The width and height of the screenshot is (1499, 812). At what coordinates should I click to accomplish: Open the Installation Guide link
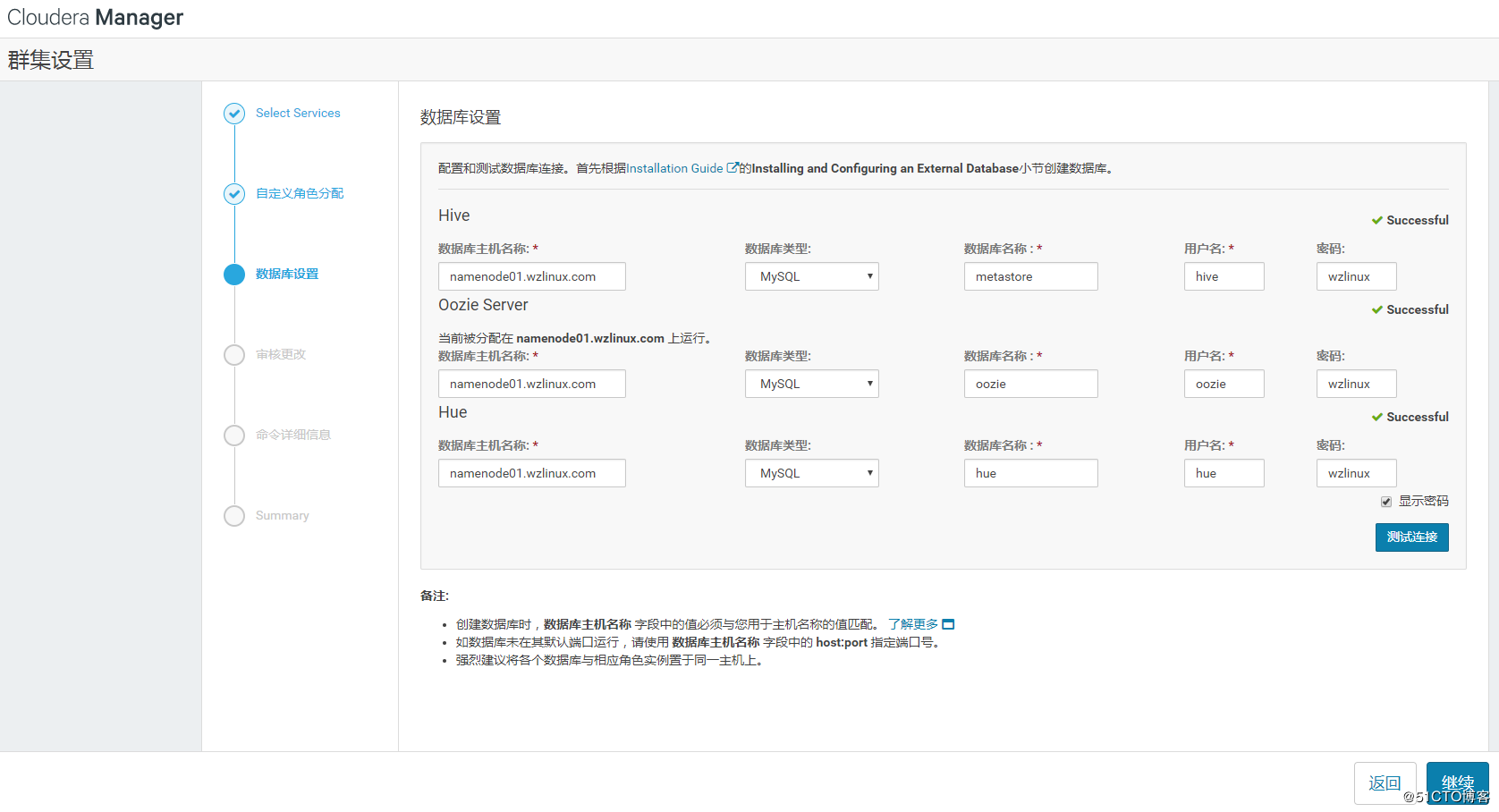pos(674,168)
